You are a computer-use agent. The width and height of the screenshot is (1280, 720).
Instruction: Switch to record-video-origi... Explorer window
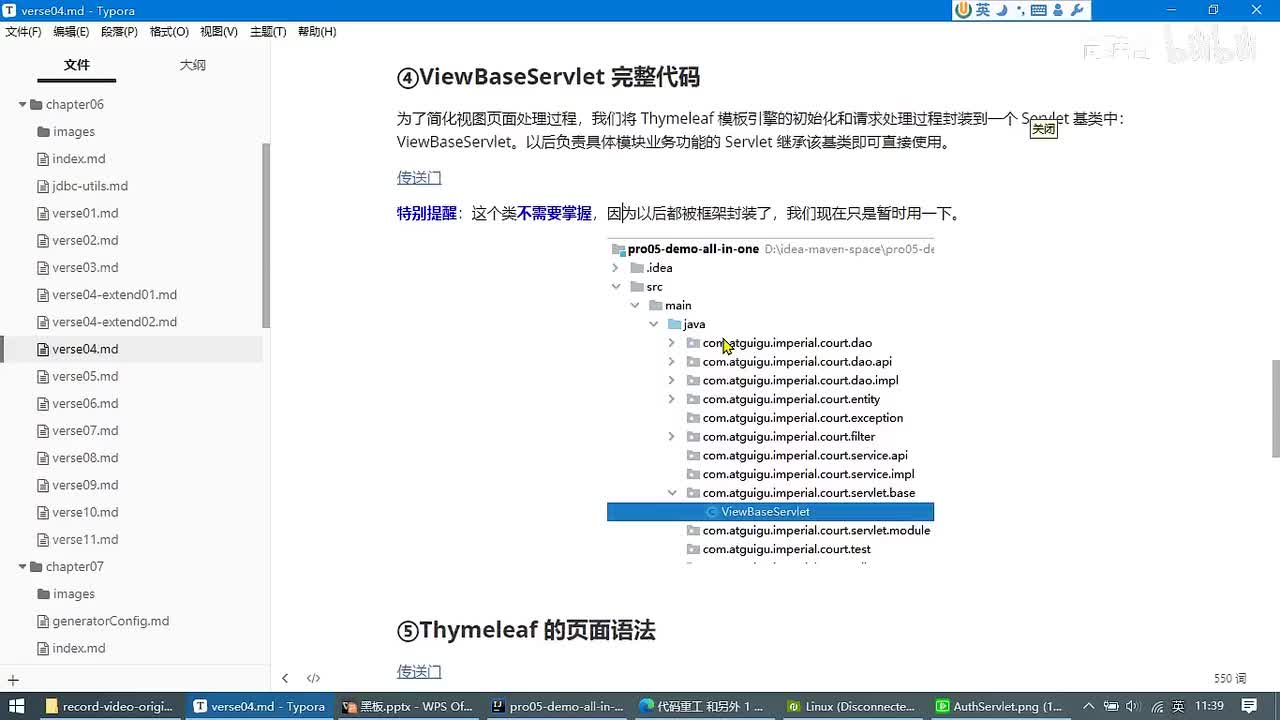(x=110, y=706)
